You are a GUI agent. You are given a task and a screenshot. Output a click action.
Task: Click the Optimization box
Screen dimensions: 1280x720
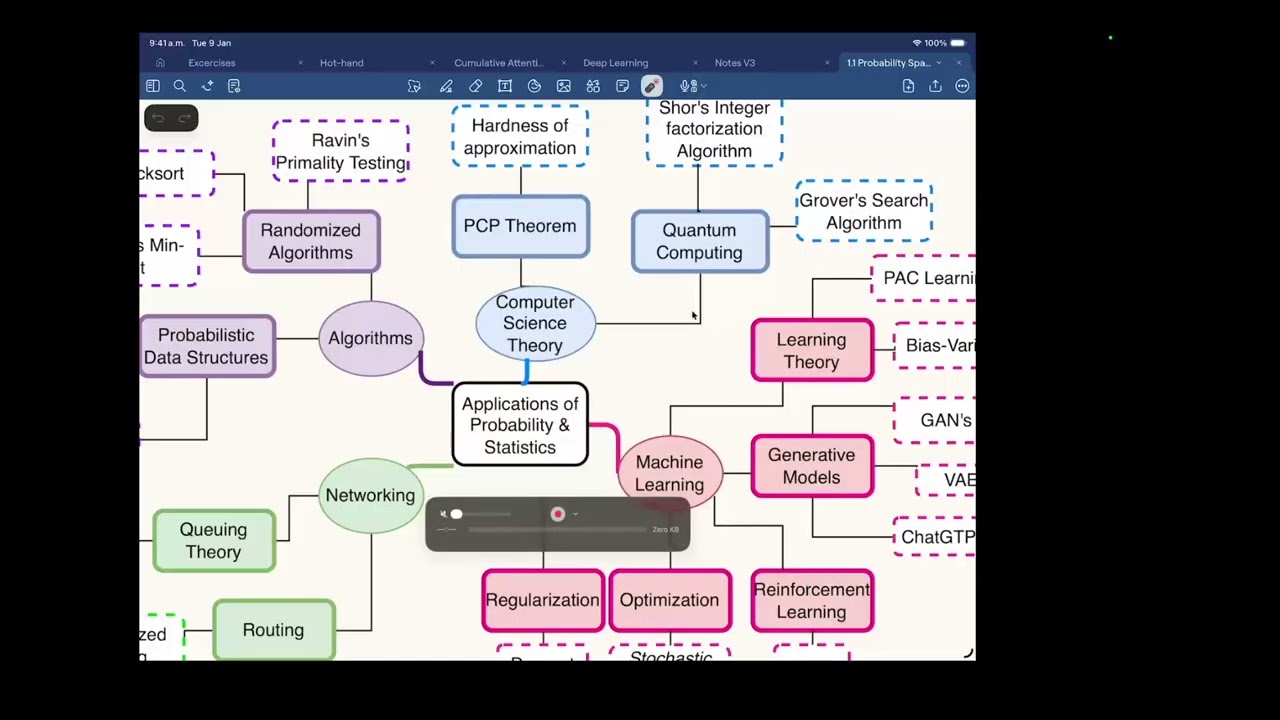(670, 601)
